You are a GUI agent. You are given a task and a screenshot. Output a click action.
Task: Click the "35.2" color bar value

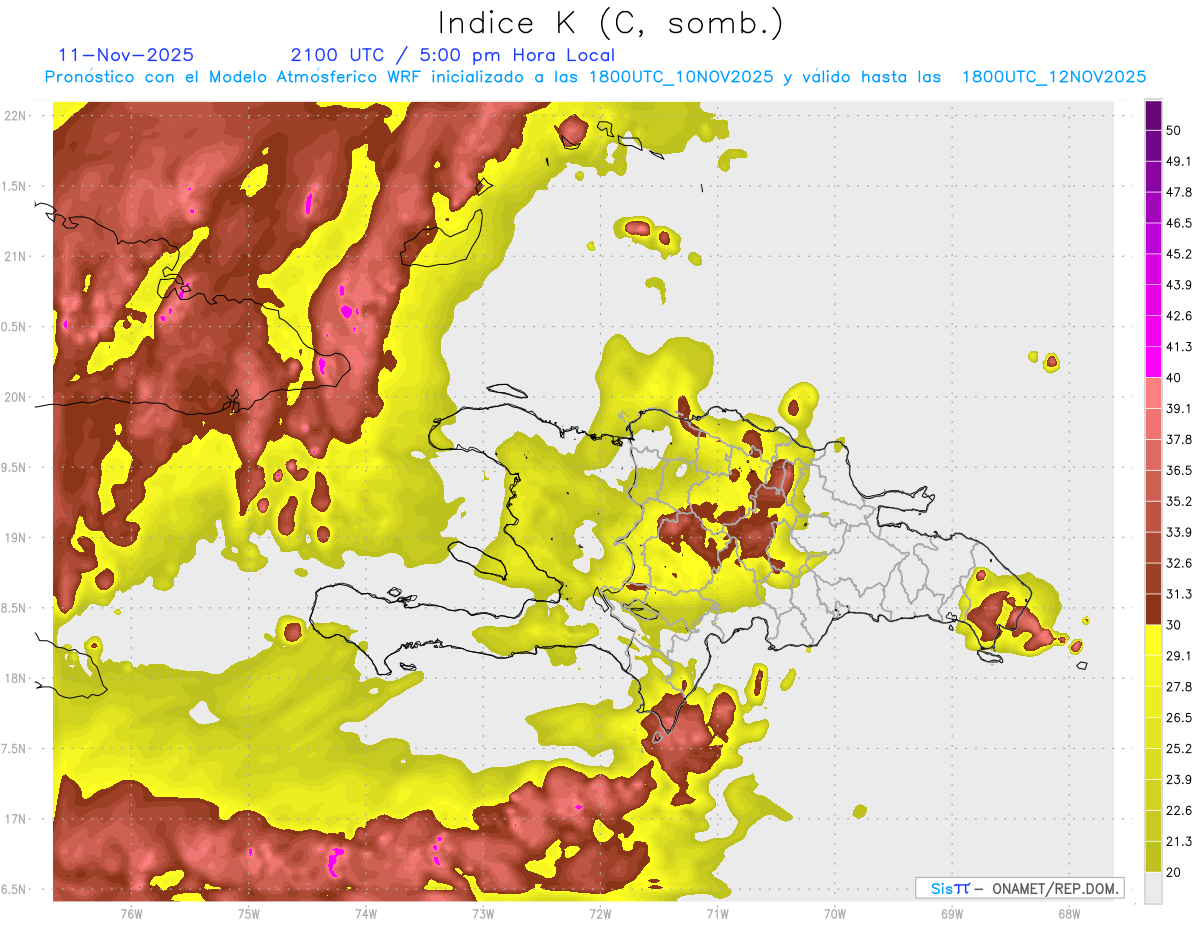1179,501
